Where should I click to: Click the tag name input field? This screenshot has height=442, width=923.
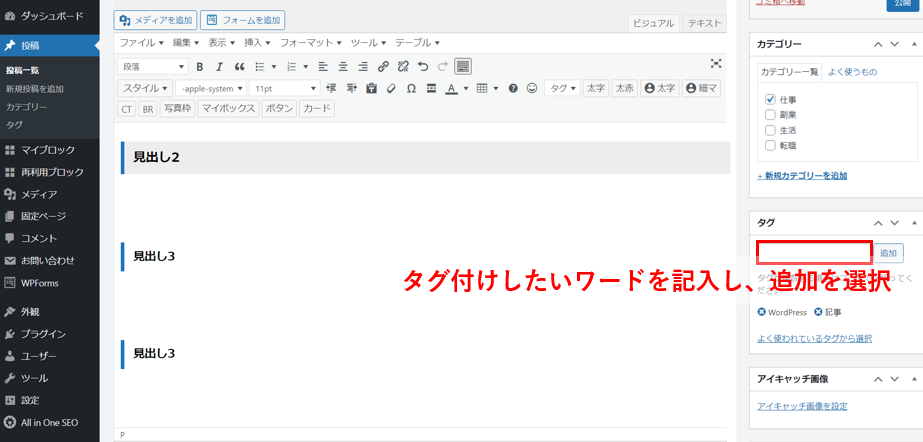[814, 252]
